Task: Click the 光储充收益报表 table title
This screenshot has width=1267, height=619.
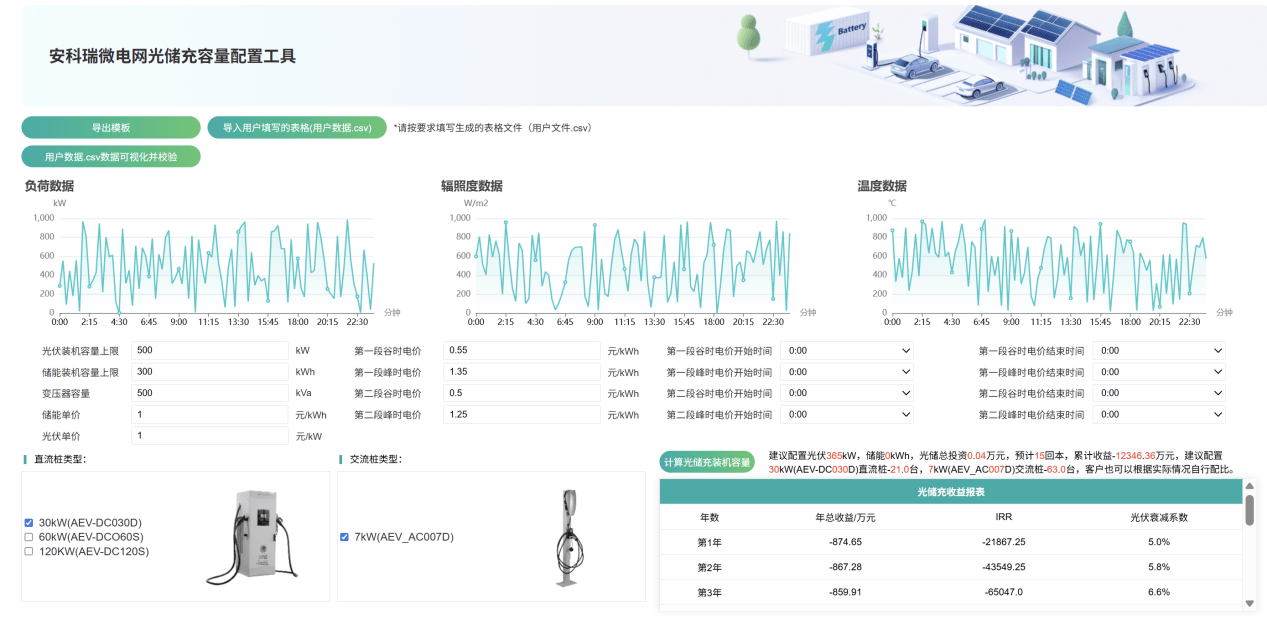Action: (951, 492)
